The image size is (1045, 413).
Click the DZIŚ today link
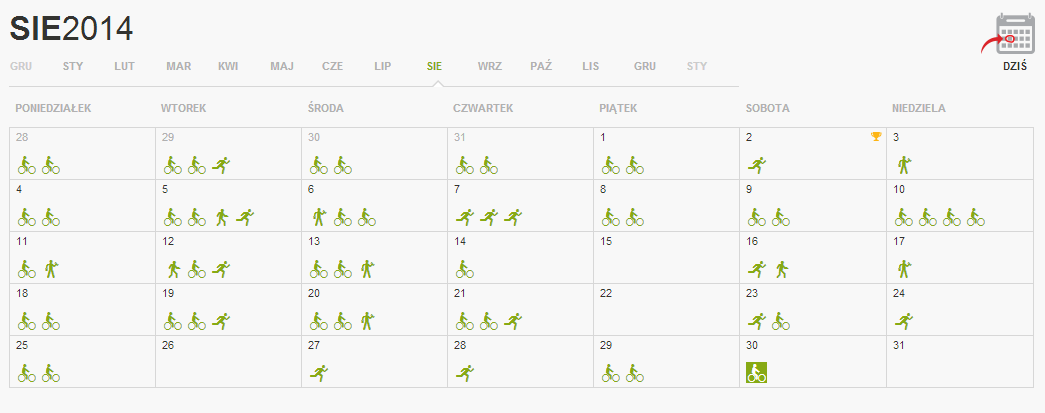1014,67
